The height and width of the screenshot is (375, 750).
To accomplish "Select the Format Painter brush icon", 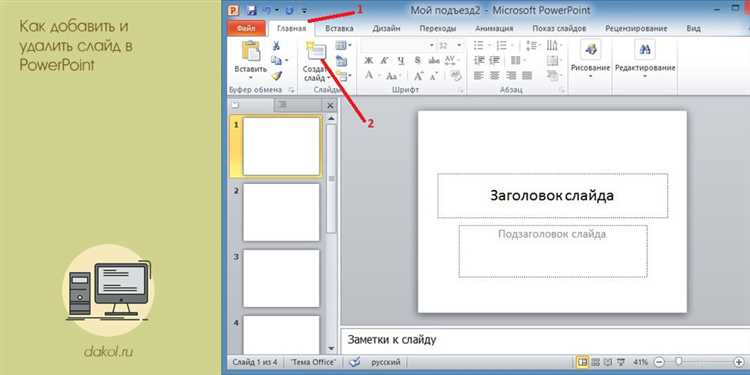I will click(x=276, y=76).
